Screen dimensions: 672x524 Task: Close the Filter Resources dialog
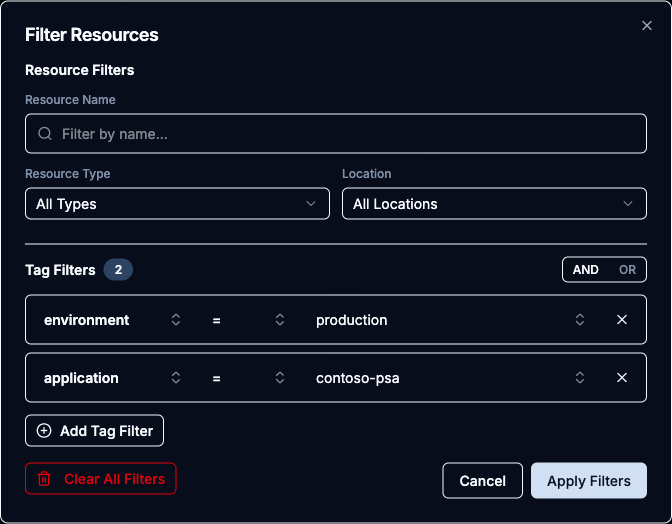click(647, 26)
